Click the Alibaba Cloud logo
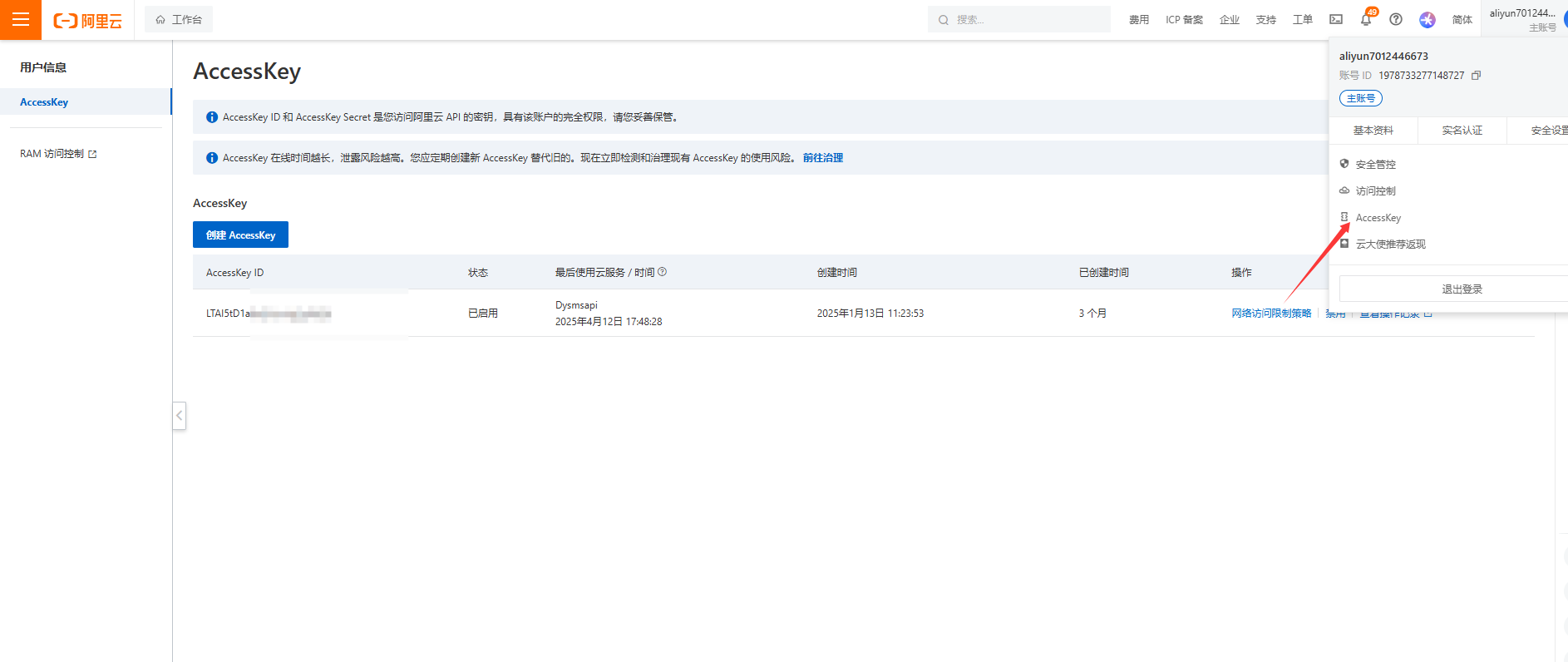This screenshot has height=662, width=1568. (x=88, y=20)
